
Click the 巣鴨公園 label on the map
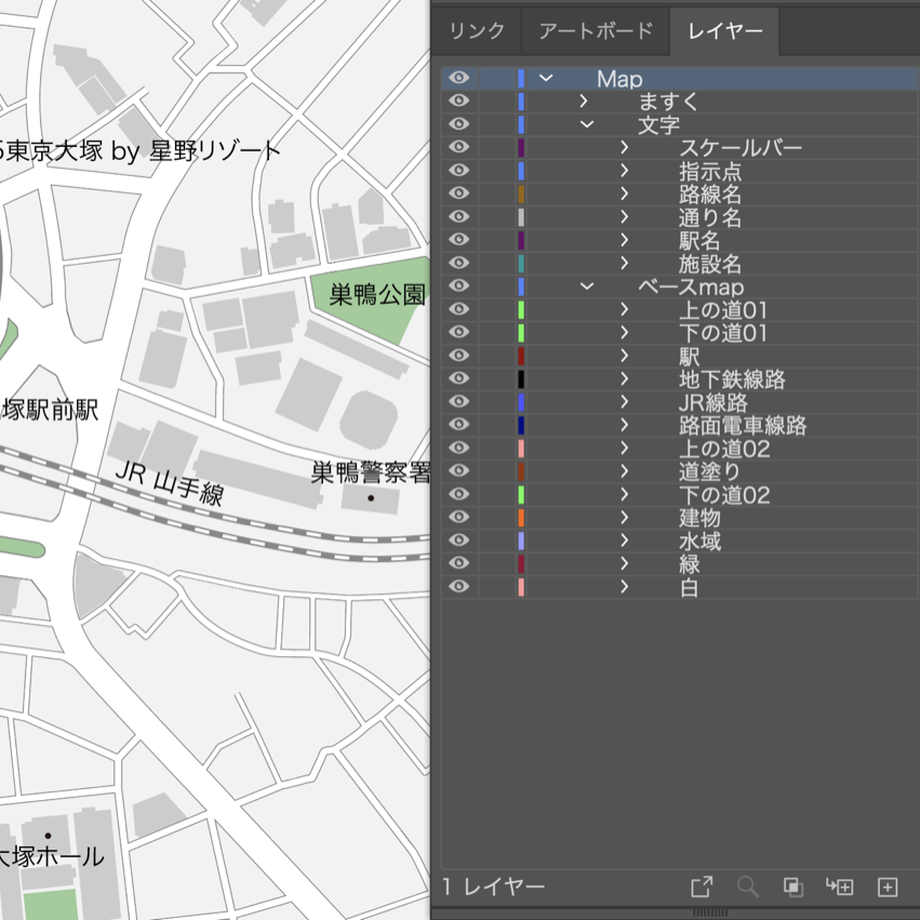pos(377,294)
